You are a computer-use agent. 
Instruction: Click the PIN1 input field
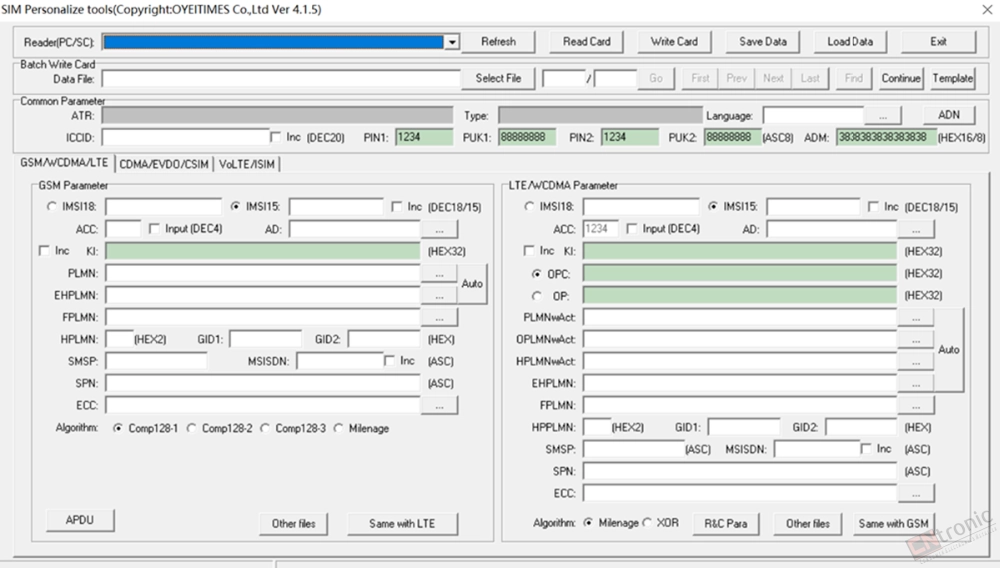coord(424,137)
